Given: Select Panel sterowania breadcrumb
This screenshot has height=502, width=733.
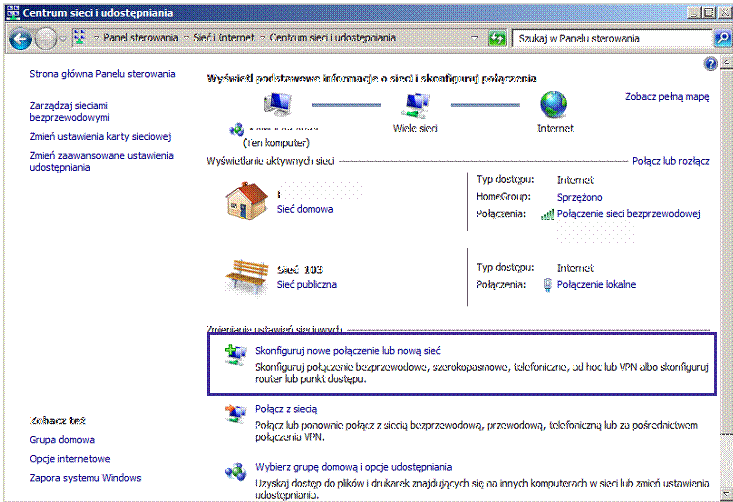Looking at the screenshot, I should point(140,38).
